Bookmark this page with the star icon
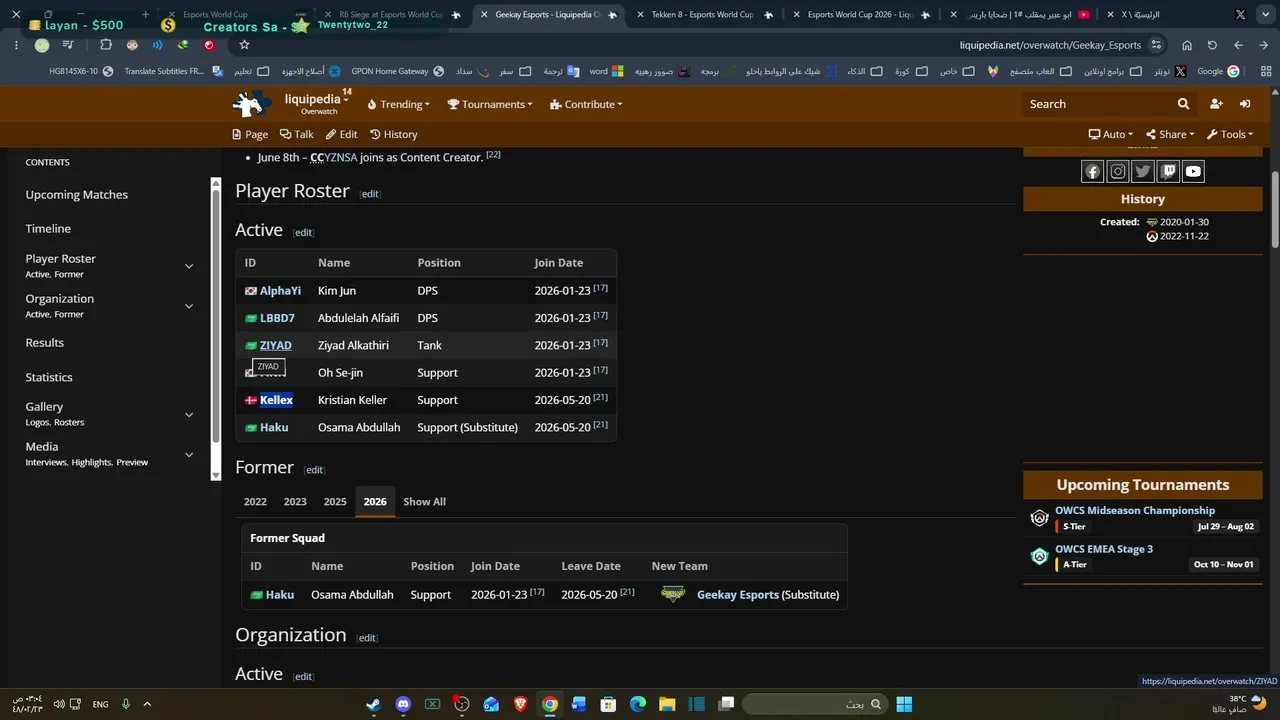1280x720 pixels. tap(244, 45)
